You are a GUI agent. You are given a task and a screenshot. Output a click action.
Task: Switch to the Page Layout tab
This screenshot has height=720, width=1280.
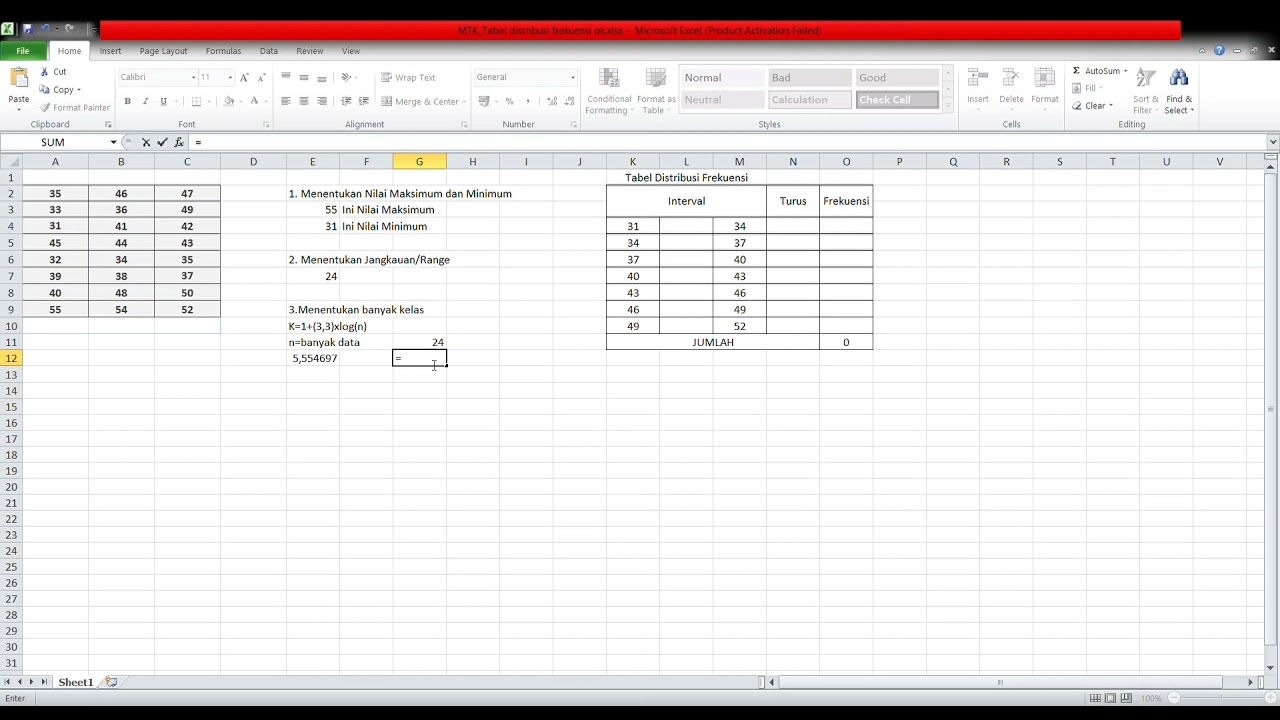pos(163,51)
